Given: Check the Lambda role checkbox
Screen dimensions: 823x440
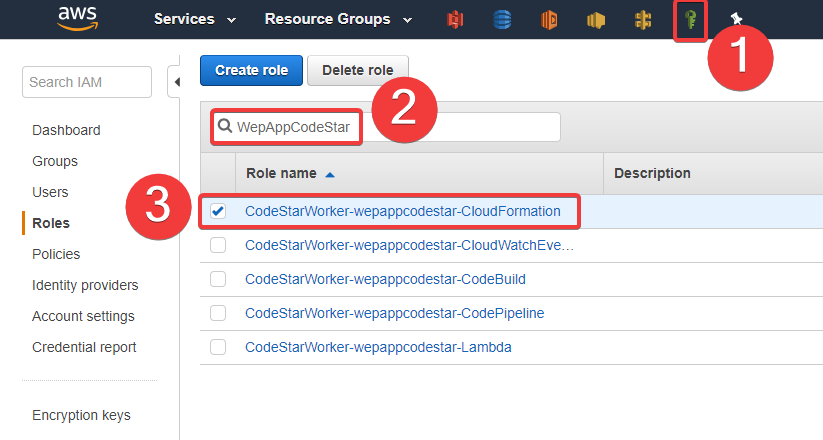Looking at the screenshot, I should coord(218,347).
